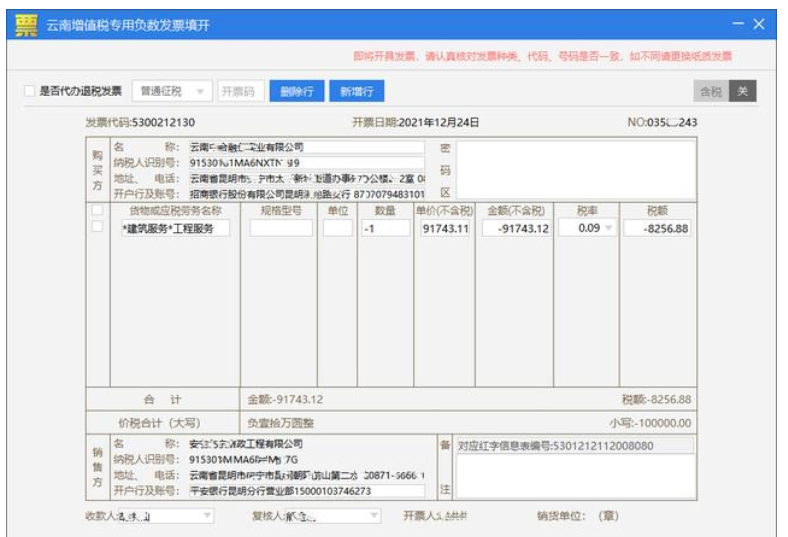The height and width of the screenshot is (537, 788).
Task: Open the 税率 dropdown showing 0.09
Action: coord(587,228)
